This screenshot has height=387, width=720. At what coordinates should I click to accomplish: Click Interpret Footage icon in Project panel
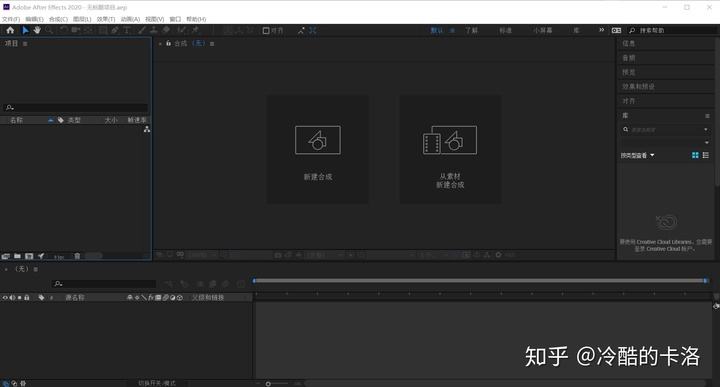(6, 256)
